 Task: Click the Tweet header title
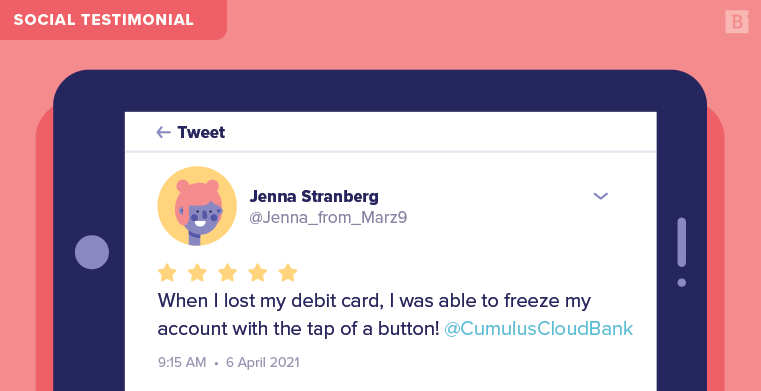201,132
